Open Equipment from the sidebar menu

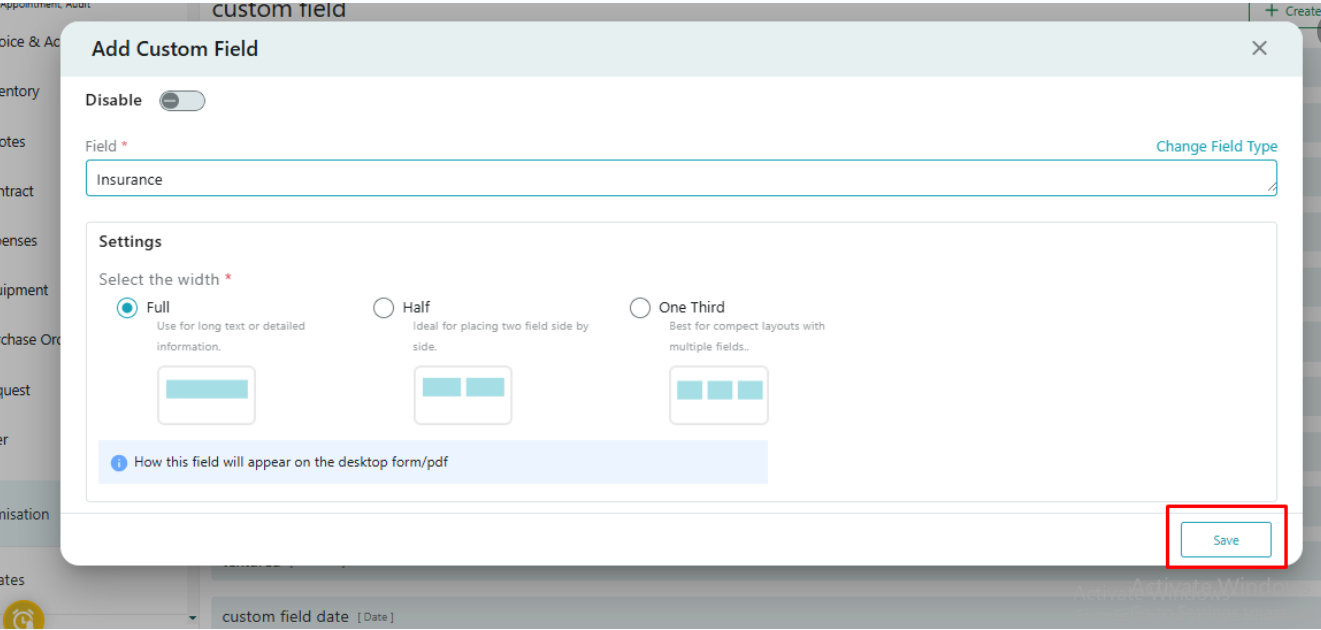(x=24, y=290)
